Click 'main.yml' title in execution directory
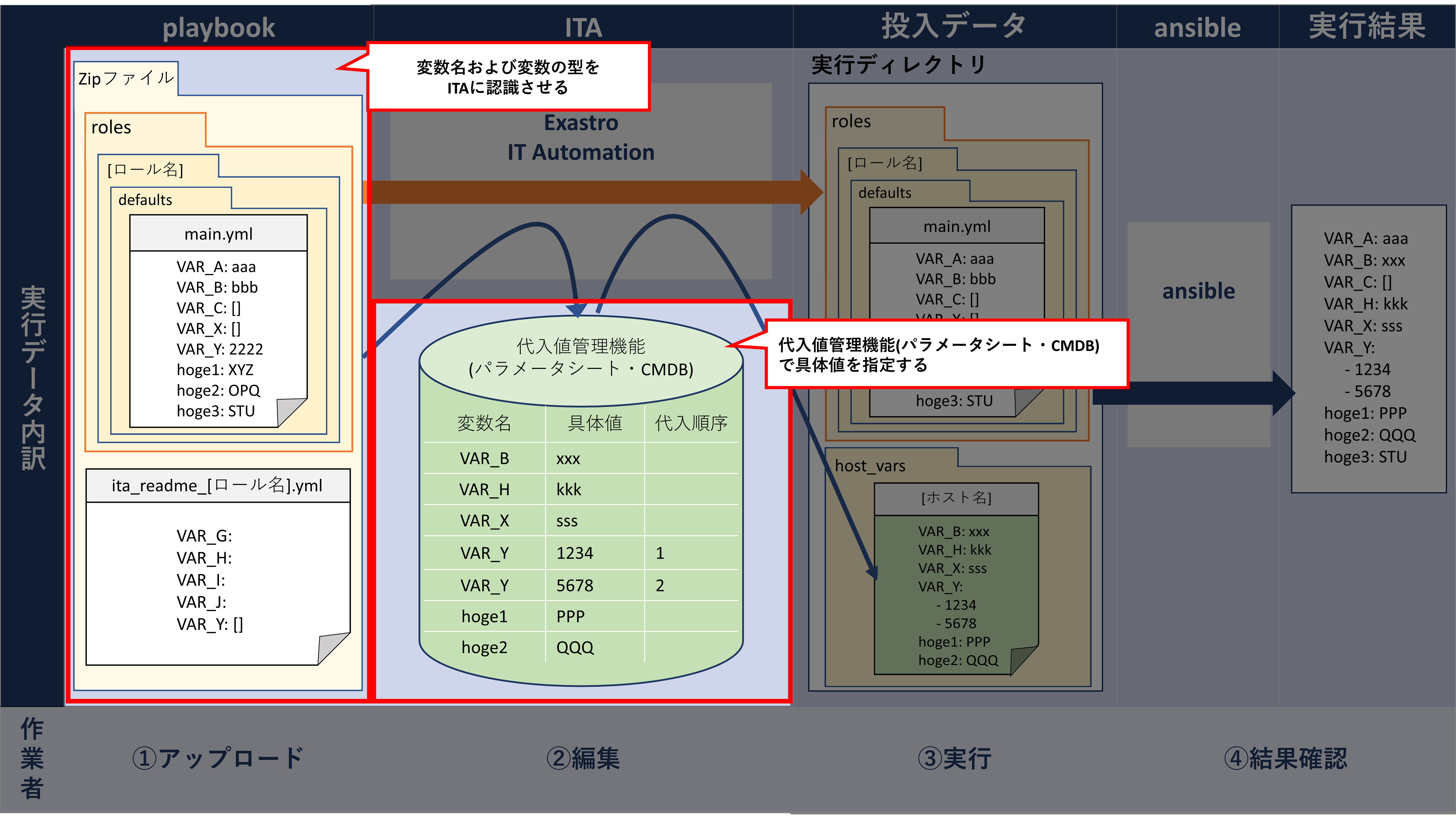 pyautogui.click(x=957, y=226)
